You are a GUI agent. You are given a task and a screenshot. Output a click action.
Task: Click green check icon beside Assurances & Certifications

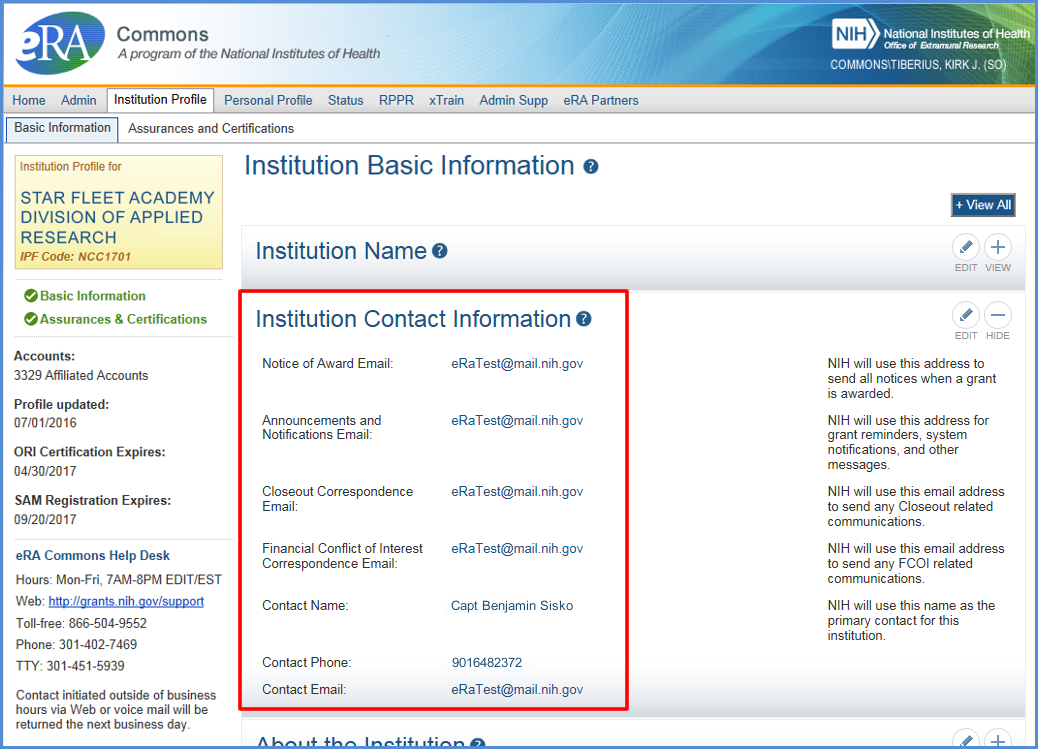30,319
